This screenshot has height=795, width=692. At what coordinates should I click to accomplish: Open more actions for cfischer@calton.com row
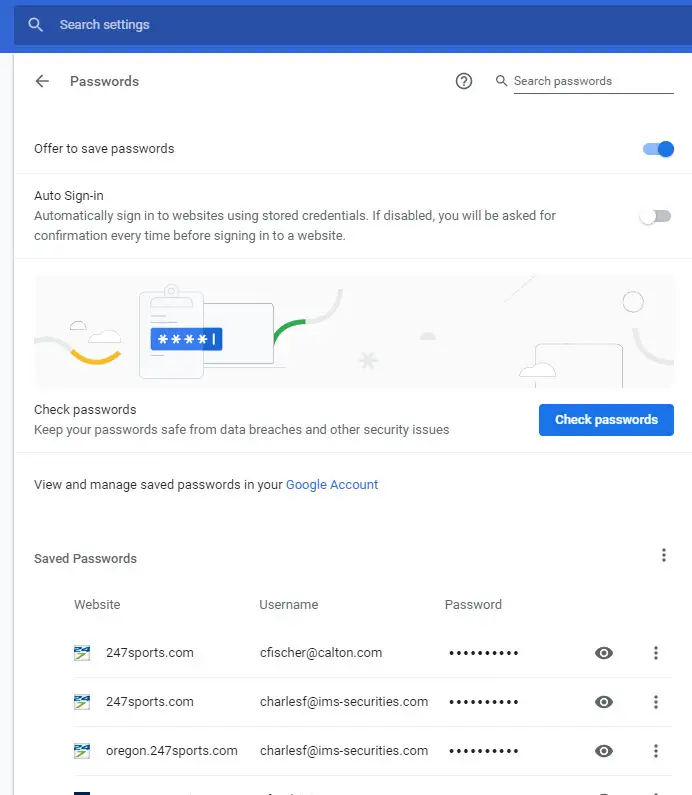tap(655, 653)
